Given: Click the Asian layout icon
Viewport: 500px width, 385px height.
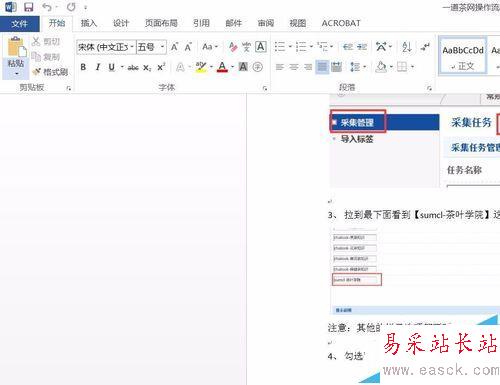Looking at the screenshot, I should pos(381,46).
